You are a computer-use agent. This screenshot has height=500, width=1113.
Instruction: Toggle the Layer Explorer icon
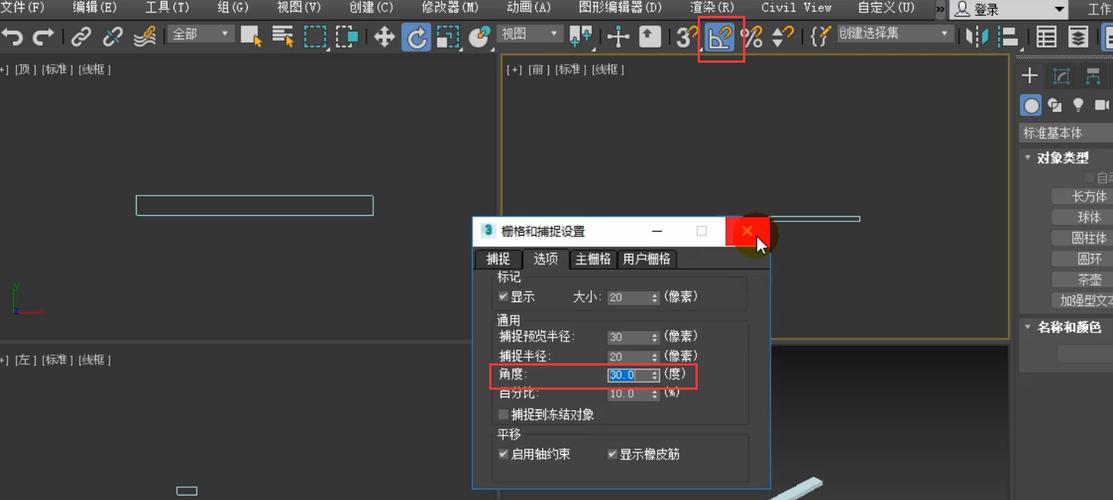coord(1078,37)
